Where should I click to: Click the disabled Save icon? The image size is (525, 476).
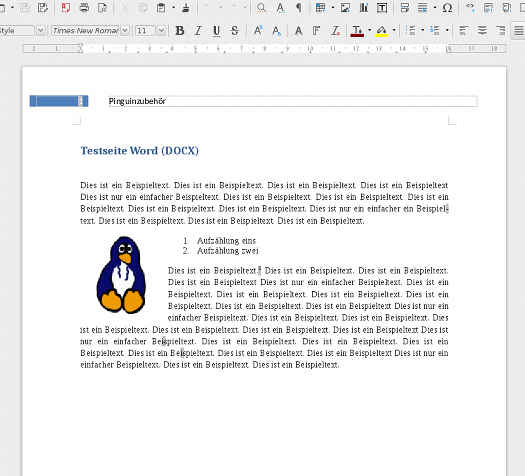(25, 7)
